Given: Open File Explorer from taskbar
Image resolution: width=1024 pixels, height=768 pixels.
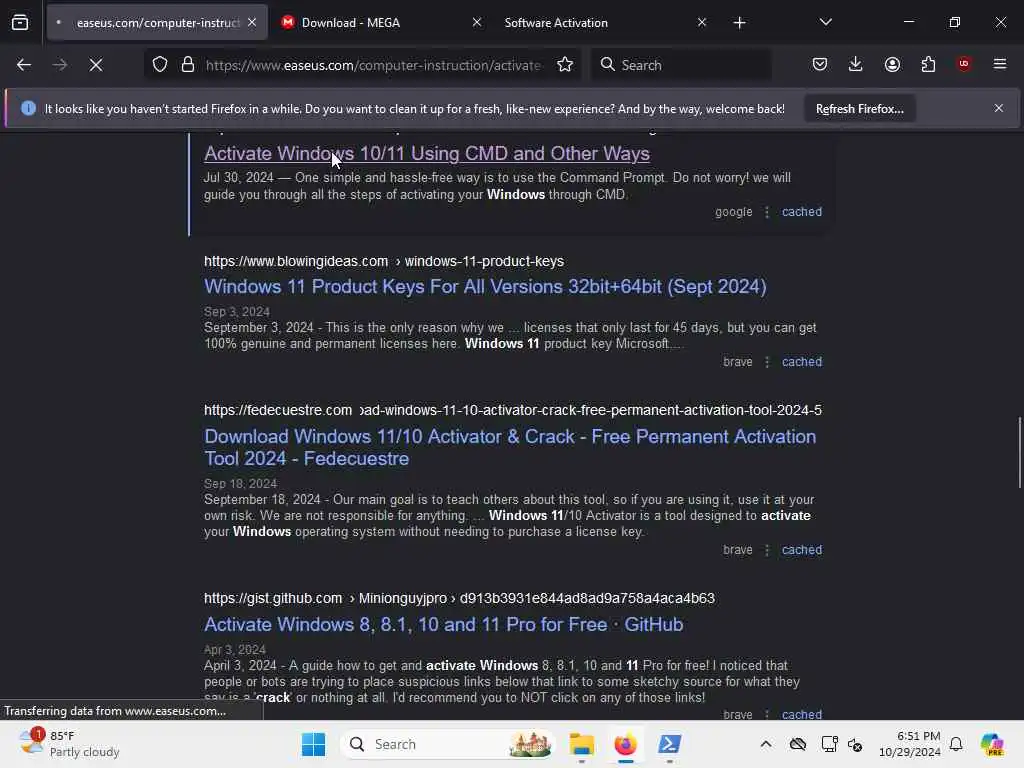Looking at the screenshot, I should coord(581,744).
